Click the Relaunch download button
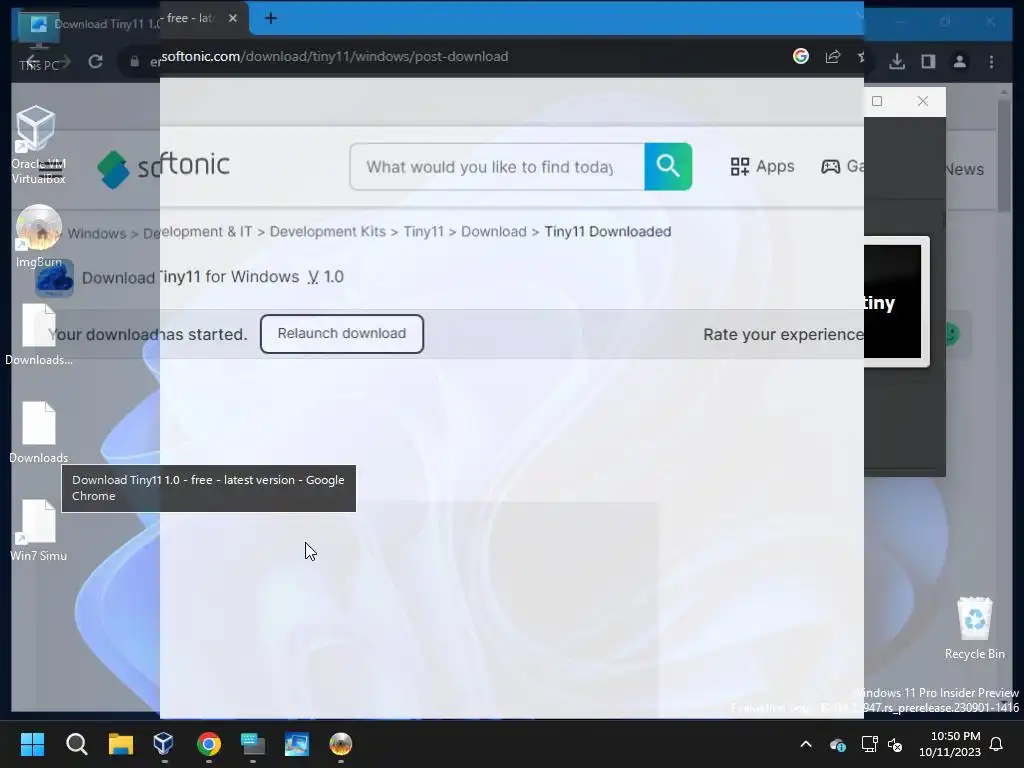 342,334
